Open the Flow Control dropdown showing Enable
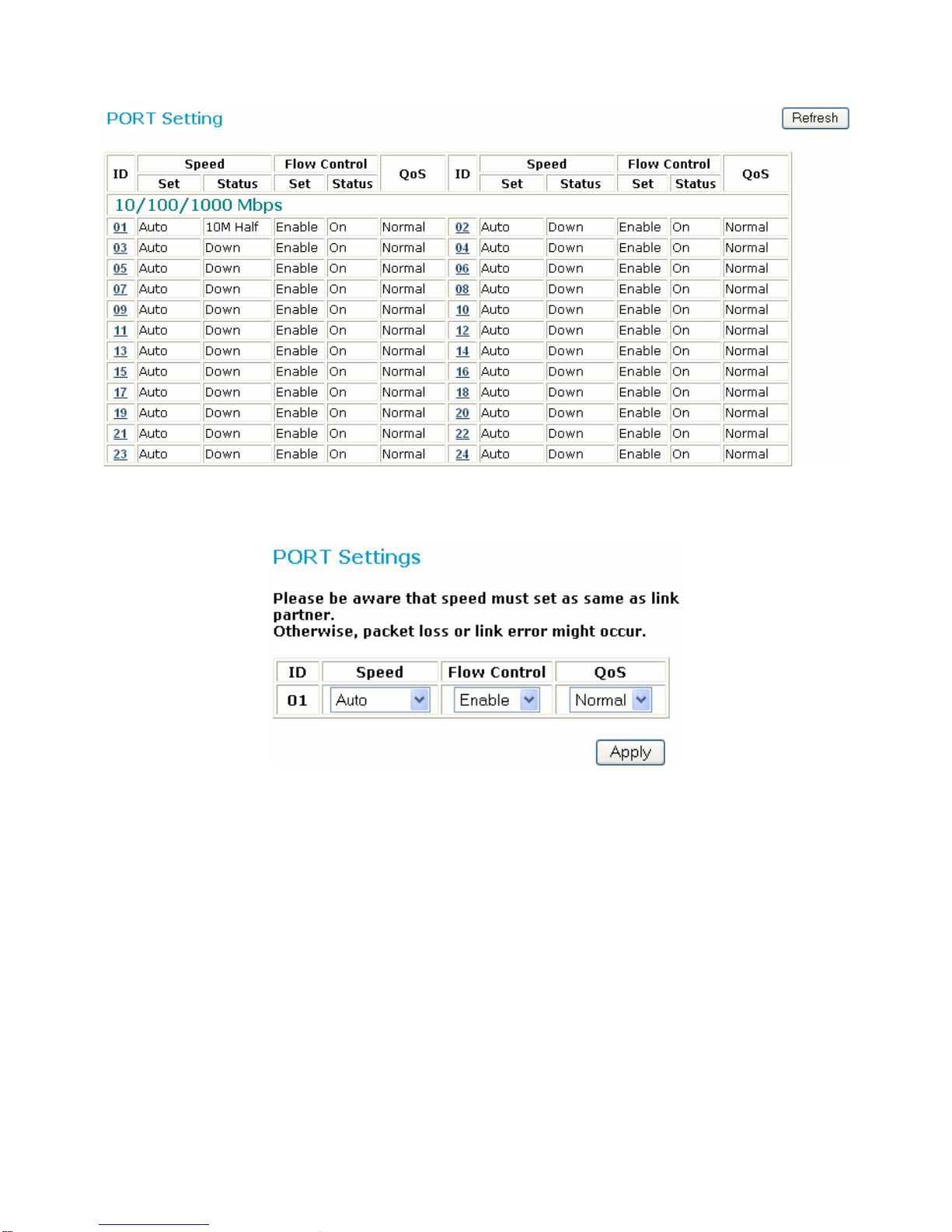This screenshot has height=1232, width=952. point(497,700)
